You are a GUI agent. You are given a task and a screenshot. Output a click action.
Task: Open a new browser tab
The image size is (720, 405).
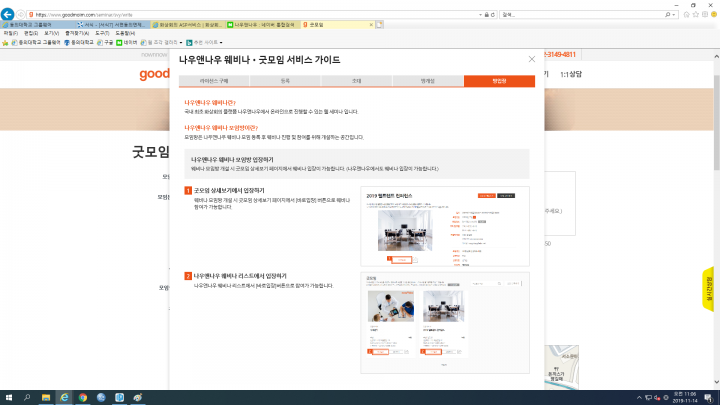pyautogui.click(x=379, y=25)
